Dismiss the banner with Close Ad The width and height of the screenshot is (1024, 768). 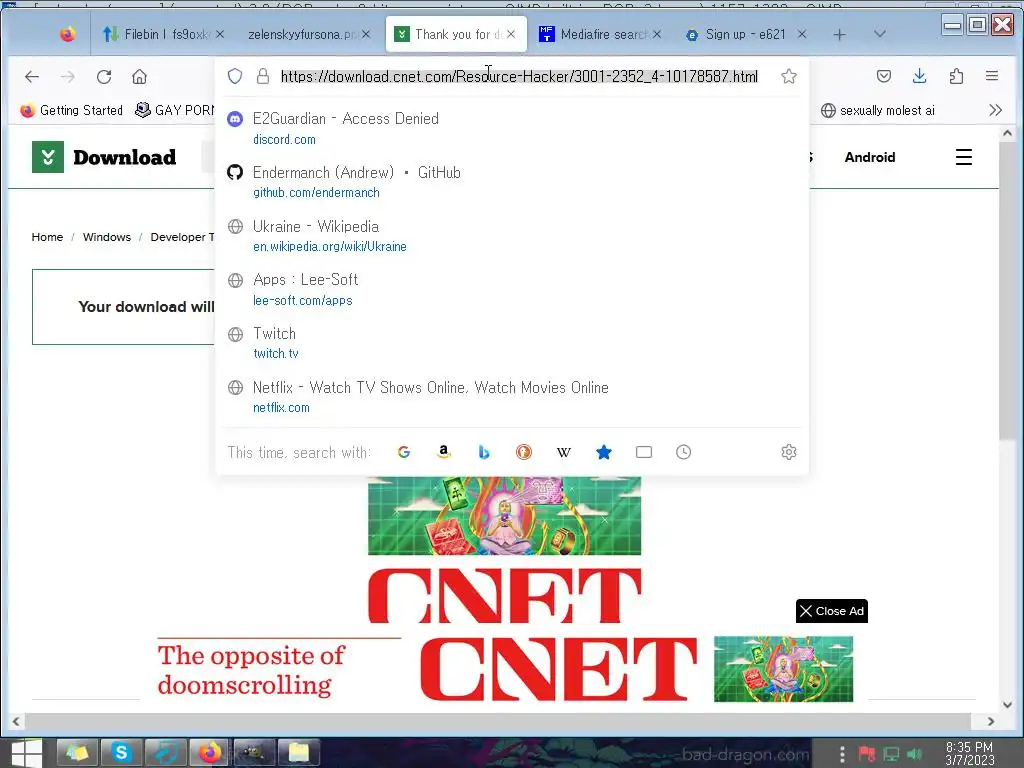[x=831, y=611]
